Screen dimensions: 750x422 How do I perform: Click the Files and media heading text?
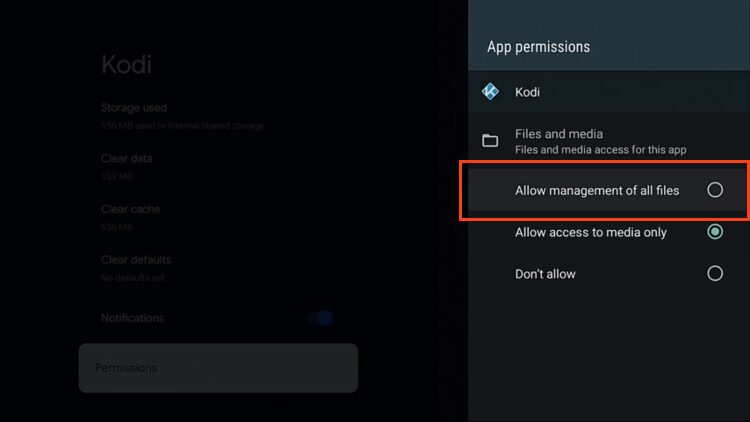(559, 134)
